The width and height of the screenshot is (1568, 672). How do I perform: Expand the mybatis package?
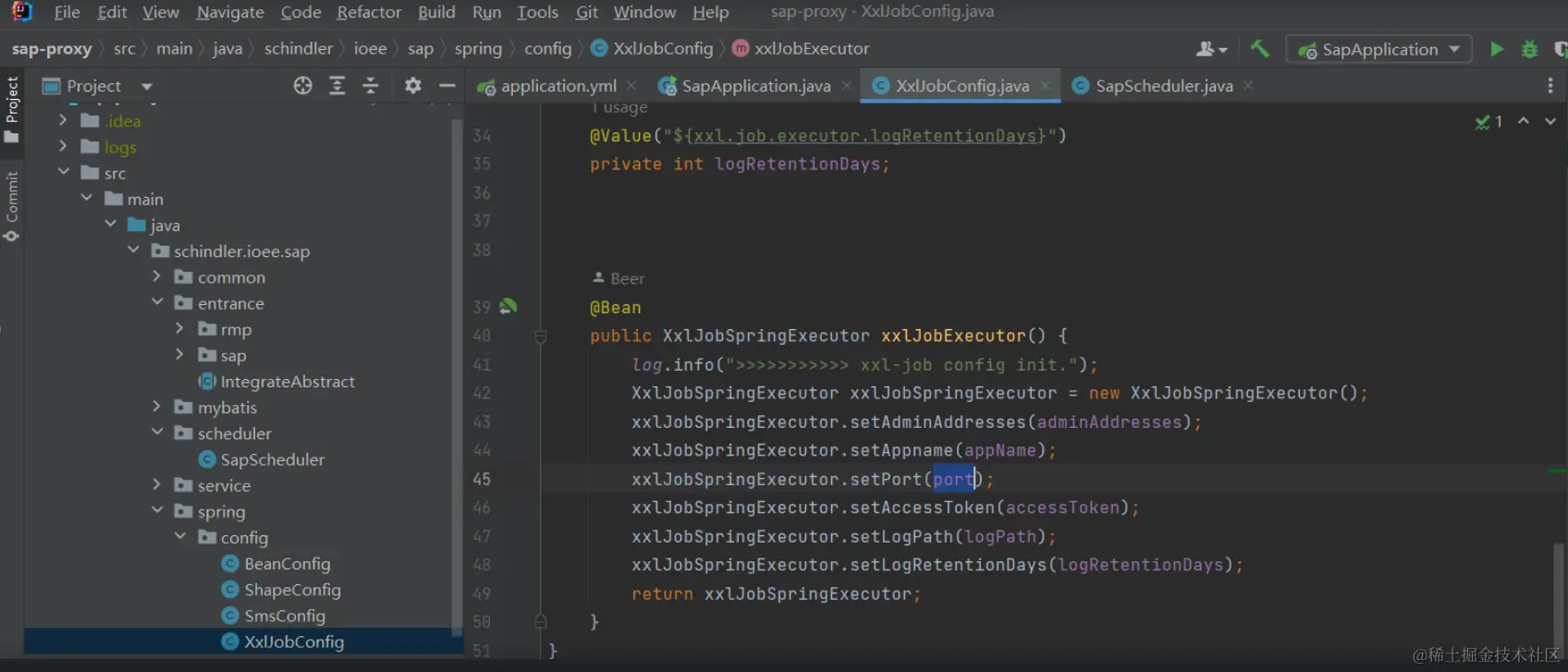click(156, 407)
